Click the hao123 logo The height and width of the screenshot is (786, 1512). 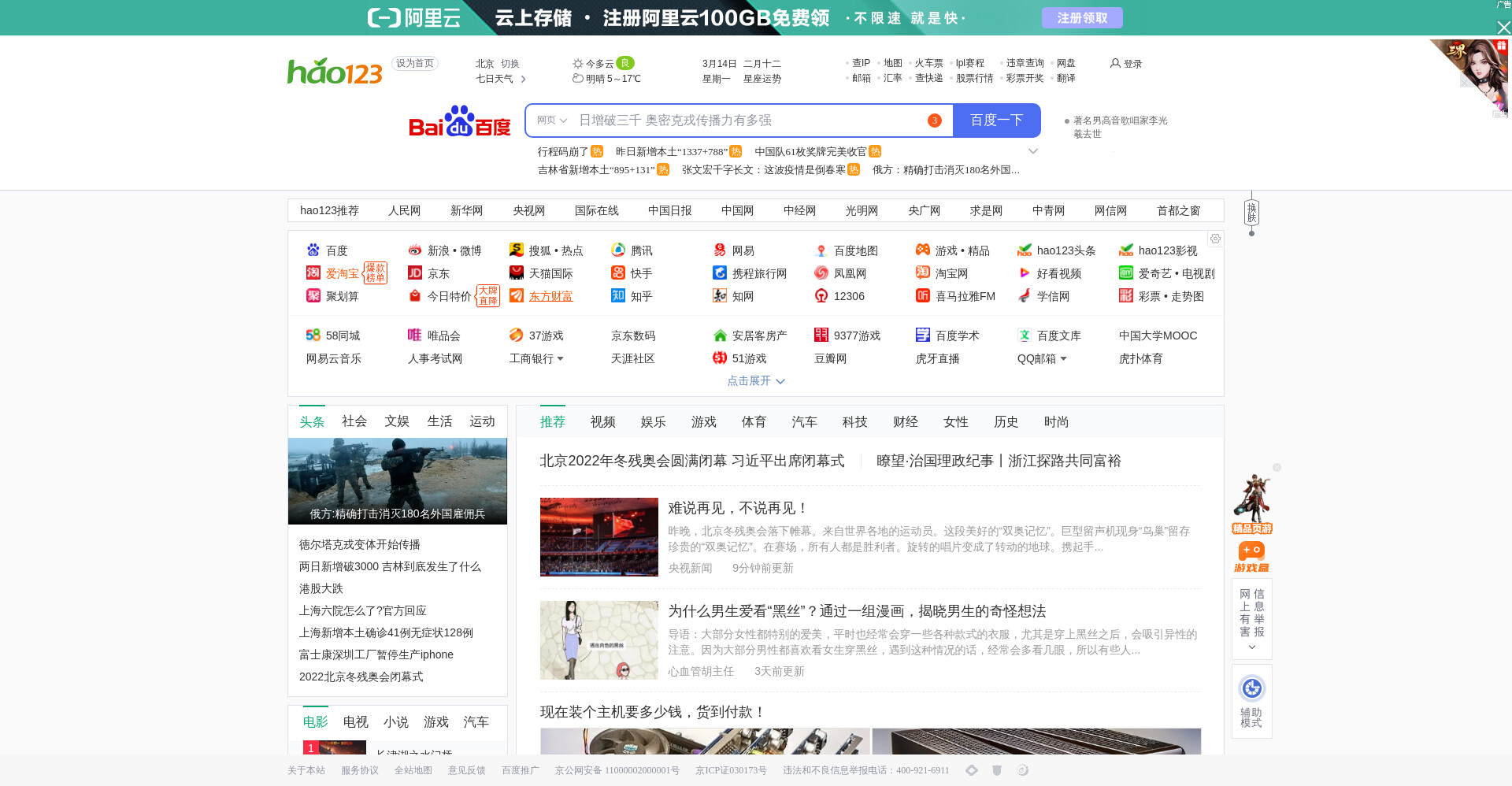point(335,71)
